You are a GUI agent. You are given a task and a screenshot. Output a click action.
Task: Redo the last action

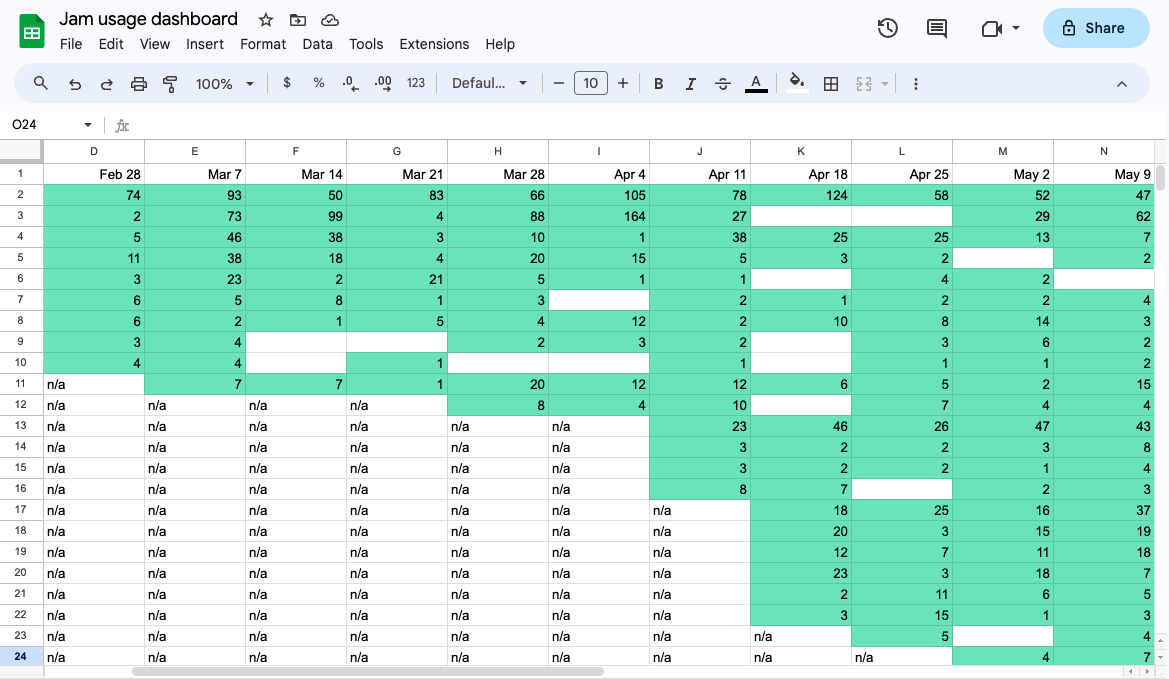coord(107,83)
